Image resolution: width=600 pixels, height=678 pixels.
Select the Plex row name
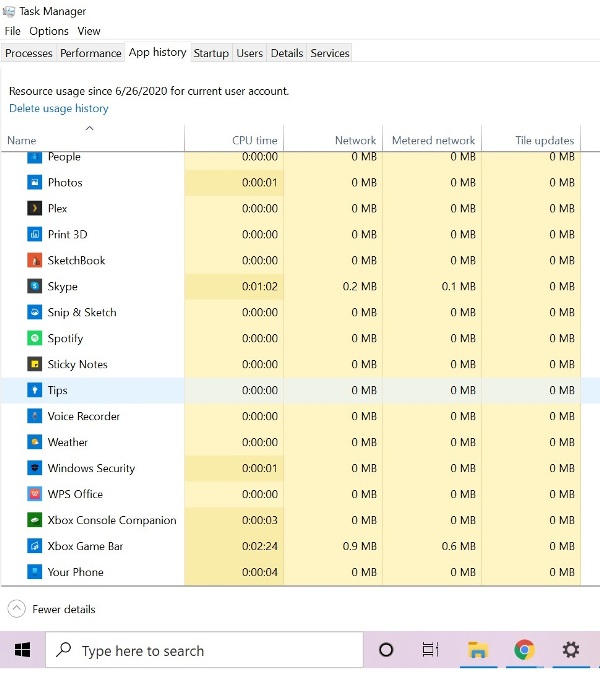(57, 208)
